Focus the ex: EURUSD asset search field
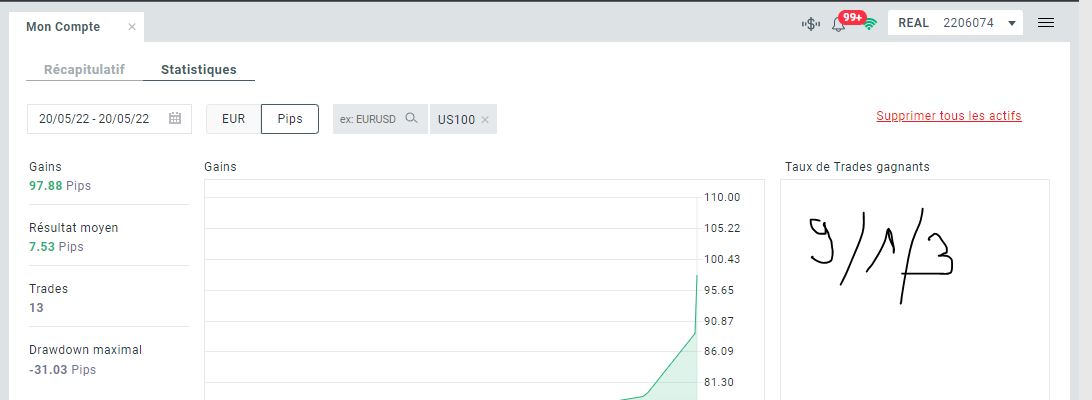The width and height of the screenshot is (1092, 400). tap(380, 118)
